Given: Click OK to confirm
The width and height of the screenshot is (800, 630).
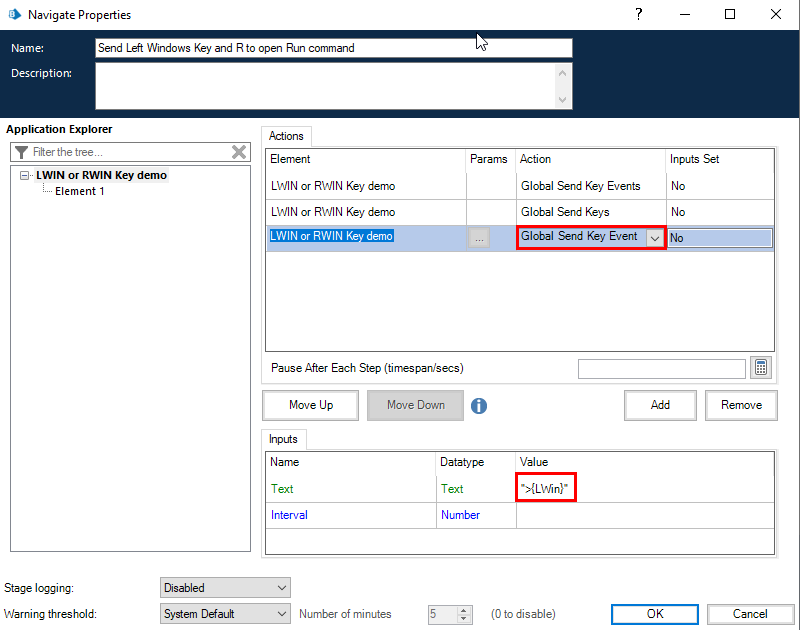Looking at the screenshot, I should (654, 614).
